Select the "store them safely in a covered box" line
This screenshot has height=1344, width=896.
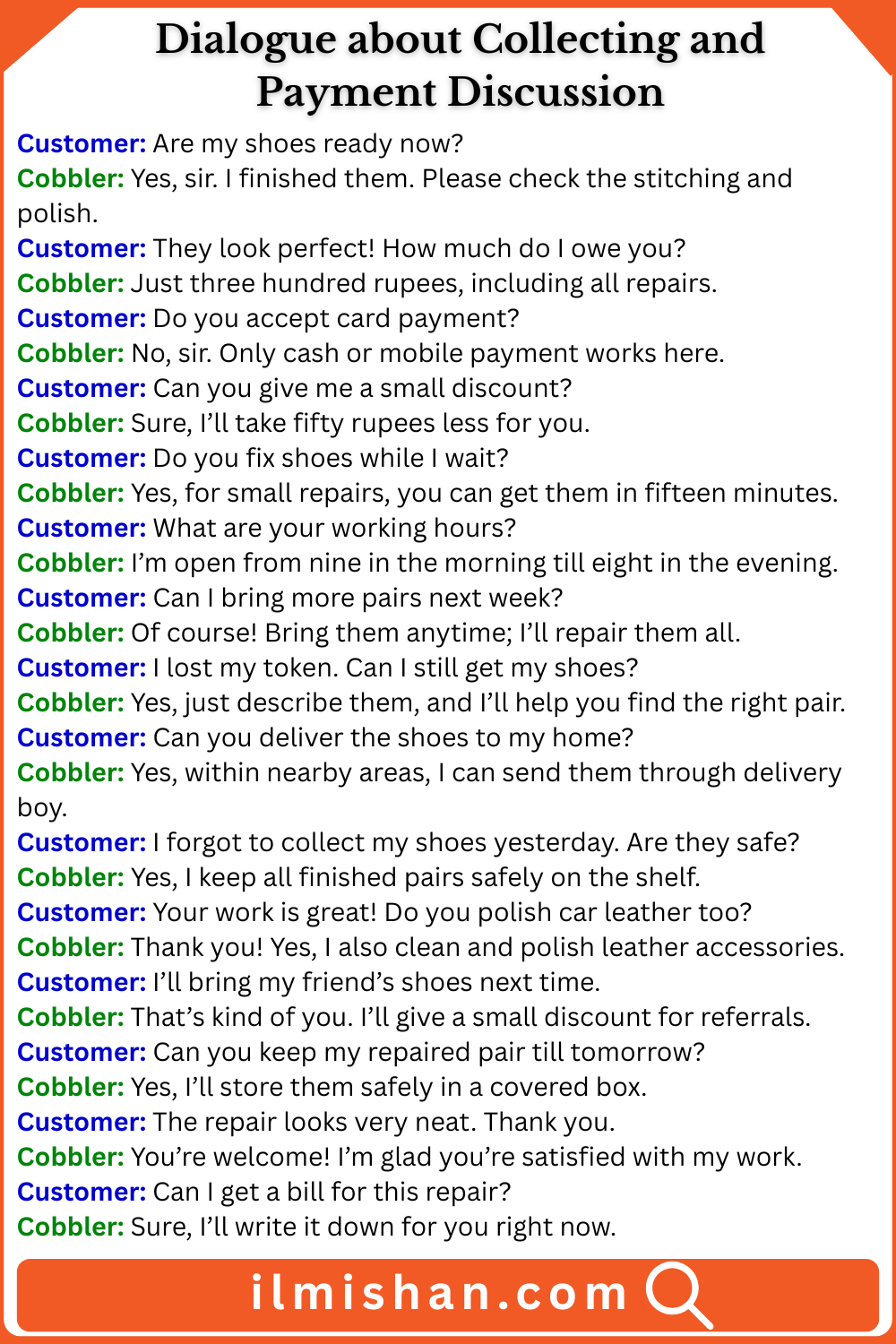coord(388,1087)
